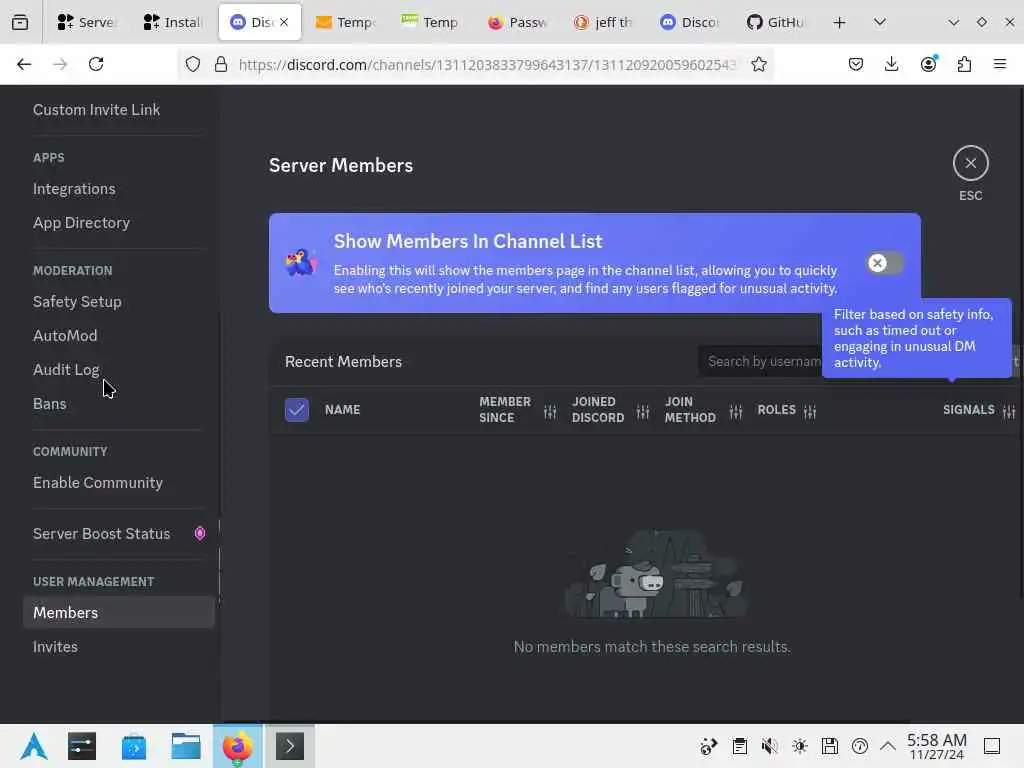Open Custom Invite Link settings
The height and width of the screenshot is (768, 1024).
click(97, 110)
